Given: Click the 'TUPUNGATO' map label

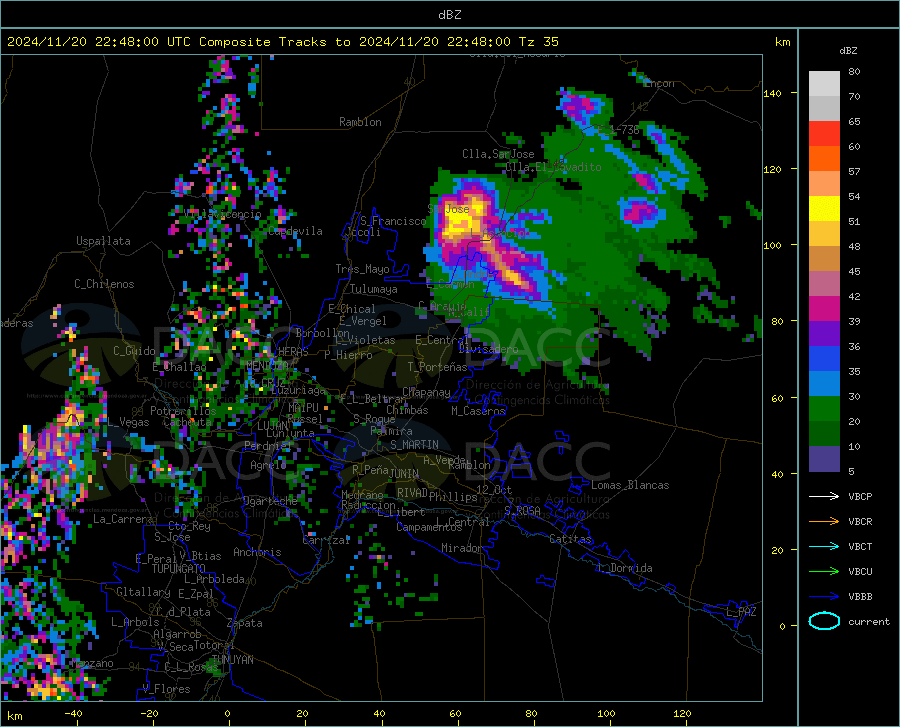Looking at the screenshot, I should pyautogui.click(x=179, y=569).
